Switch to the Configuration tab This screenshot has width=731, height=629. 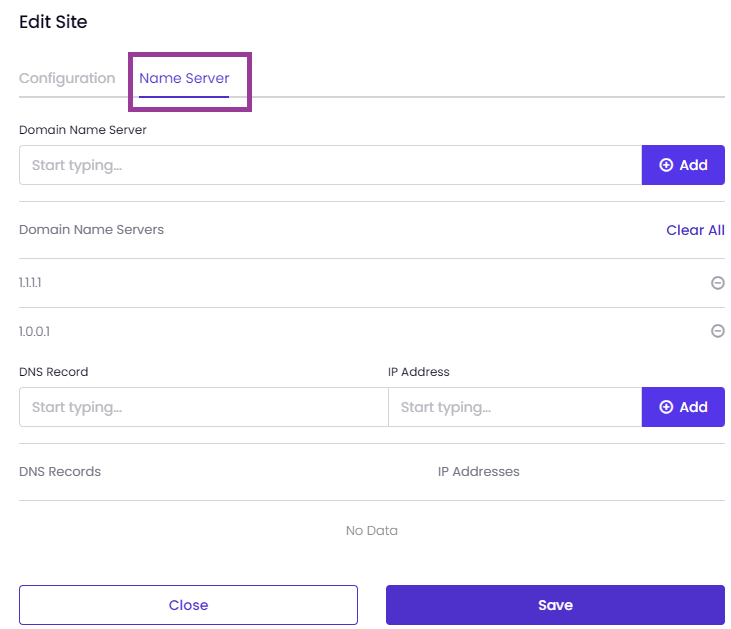[x=67, y=78]
